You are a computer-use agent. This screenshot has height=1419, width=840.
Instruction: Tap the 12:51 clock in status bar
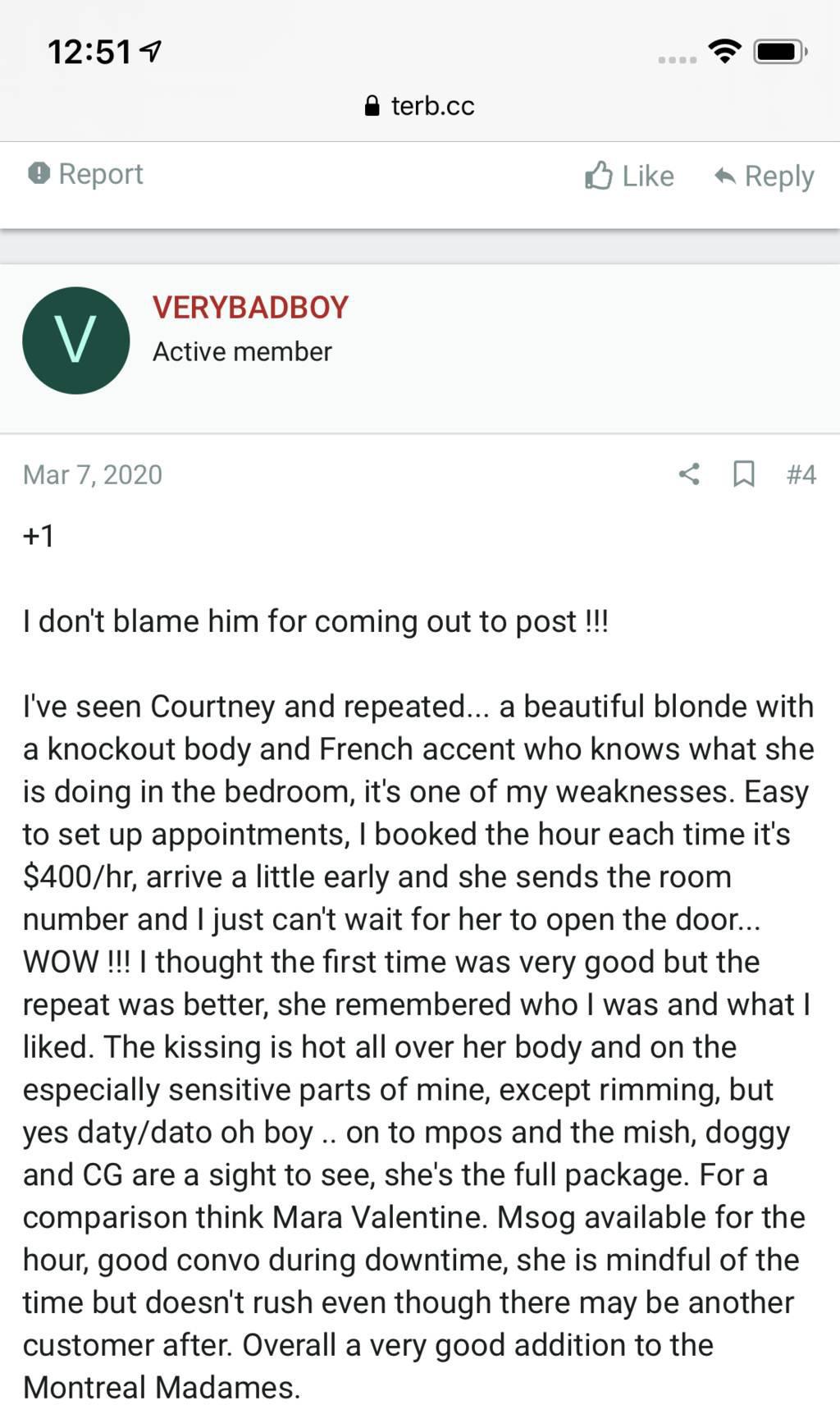coord(89,53)
